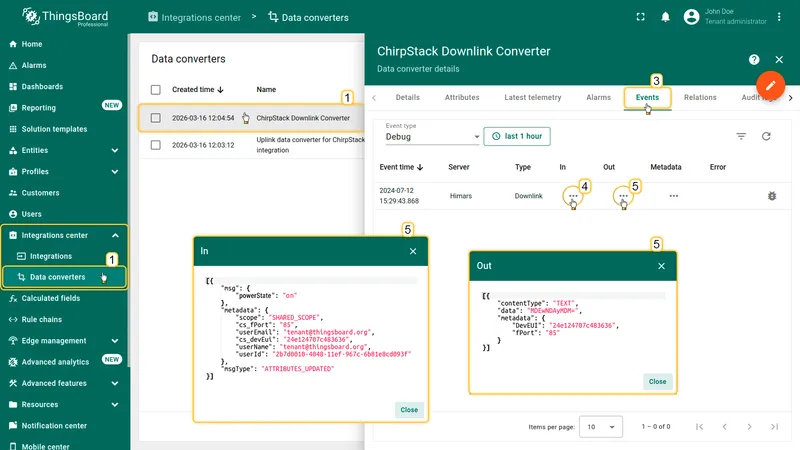Close the data converter details panel
The height and width of the screenshot is (450, 800).
point(779,60)
